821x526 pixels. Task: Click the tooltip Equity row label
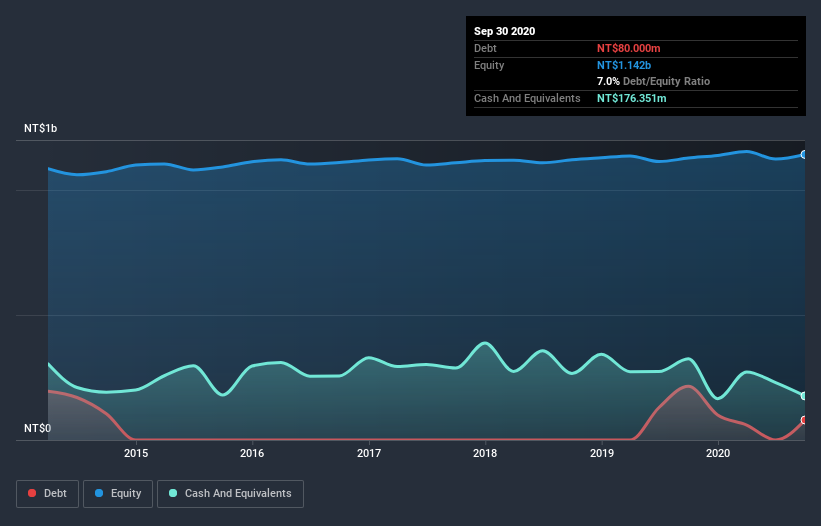point(489,65)
